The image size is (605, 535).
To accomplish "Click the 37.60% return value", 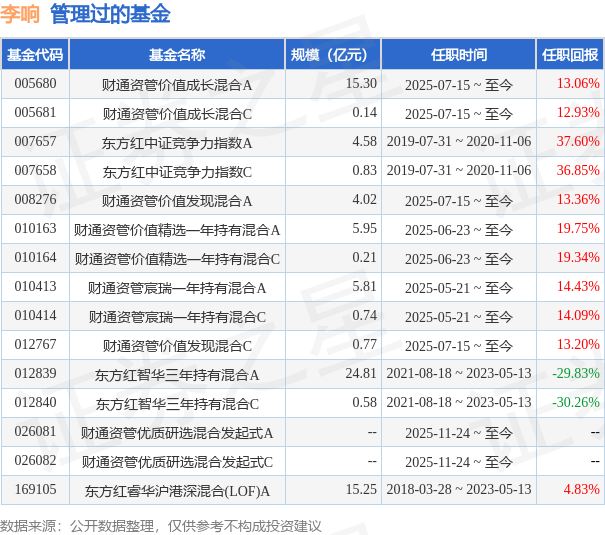I will [577, 142].
